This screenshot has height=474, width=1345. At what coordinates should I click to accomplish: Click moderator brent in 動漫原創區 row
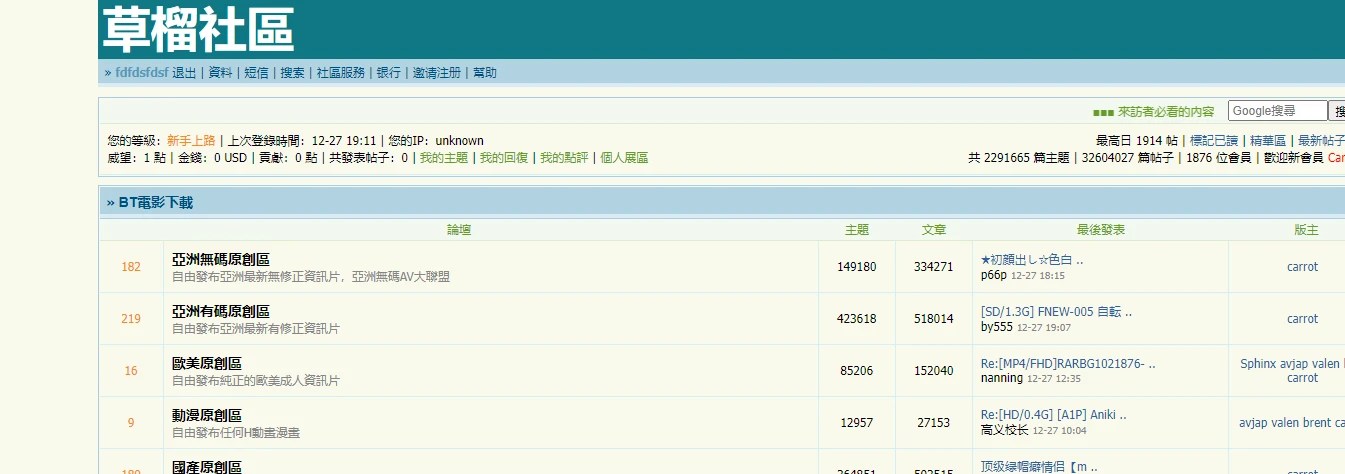(x=1316, y=423)
